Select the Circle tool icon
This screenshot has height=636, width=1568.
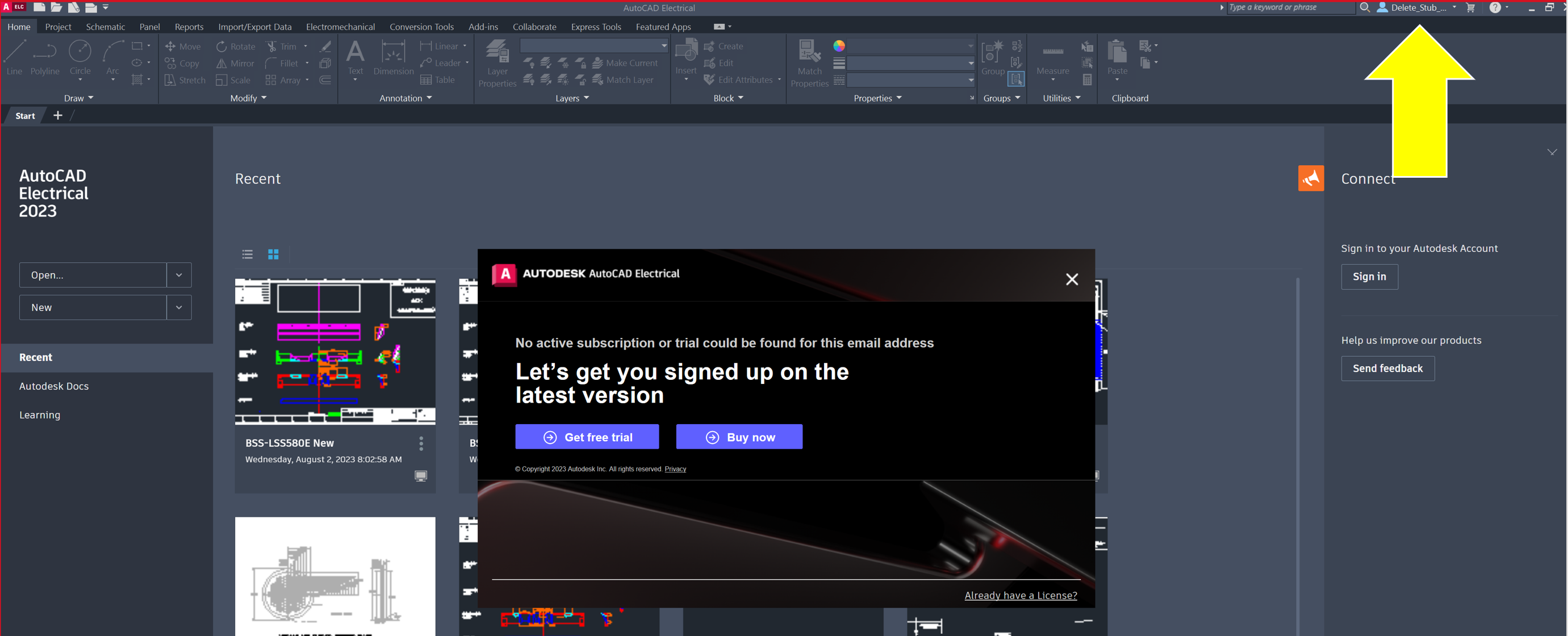click(x=80, y=52)
